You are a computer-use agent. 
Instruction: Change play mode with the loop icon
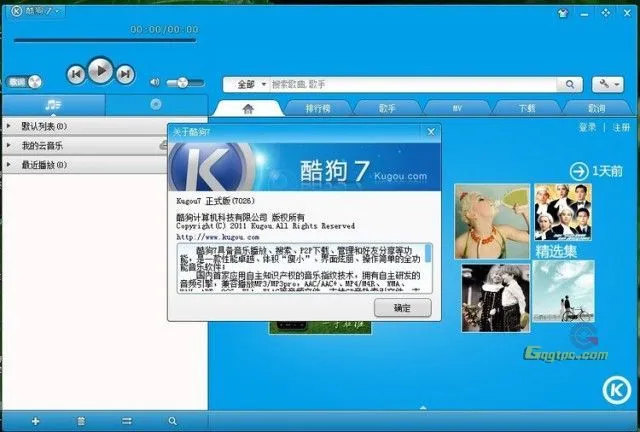click(x=127, y=421)
